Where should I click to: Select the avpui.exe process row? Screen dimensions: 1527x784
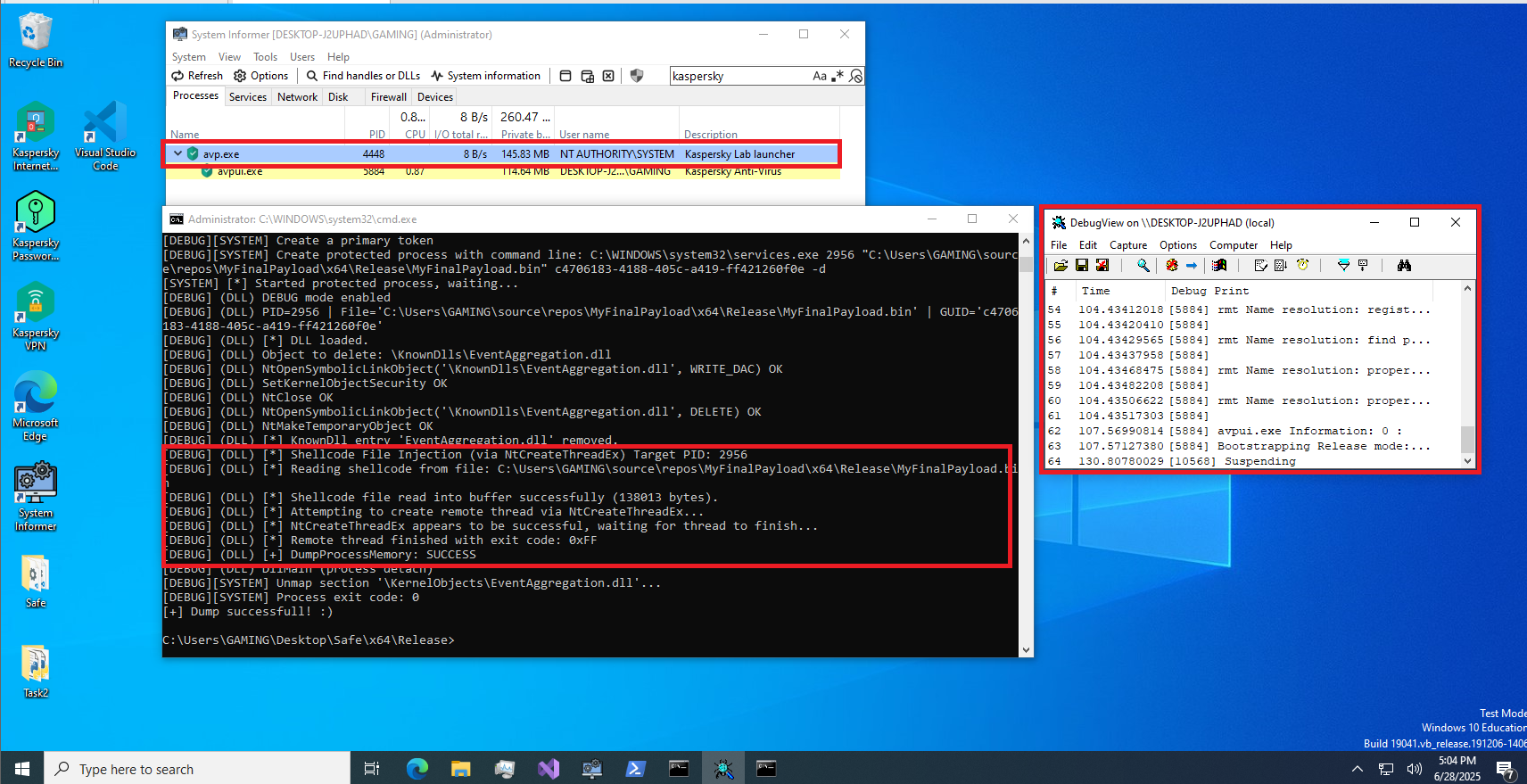pyautogui.click(x=502, y=172)
